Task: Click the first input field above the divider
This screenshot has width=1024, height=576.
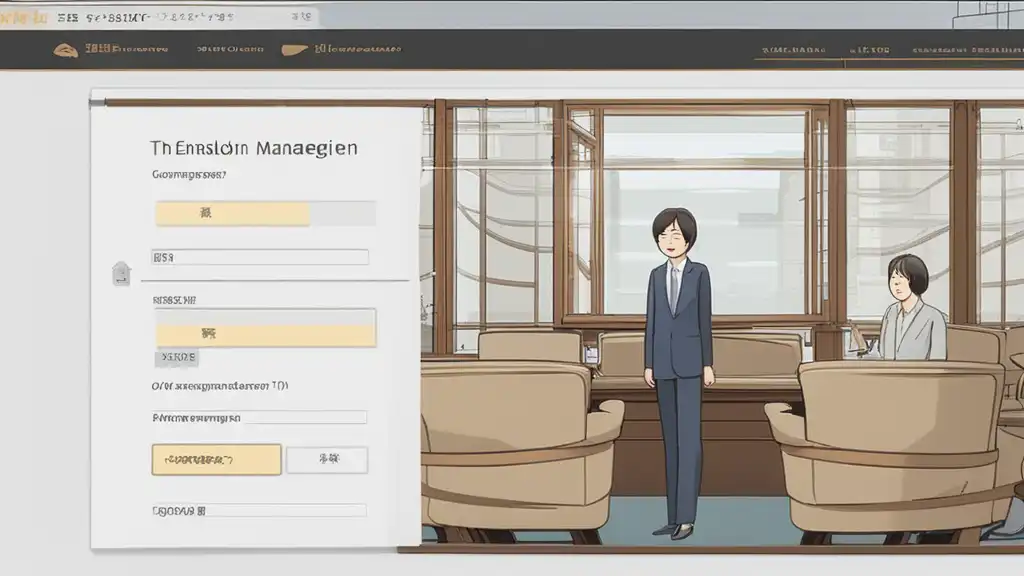Action: point(260,257)
